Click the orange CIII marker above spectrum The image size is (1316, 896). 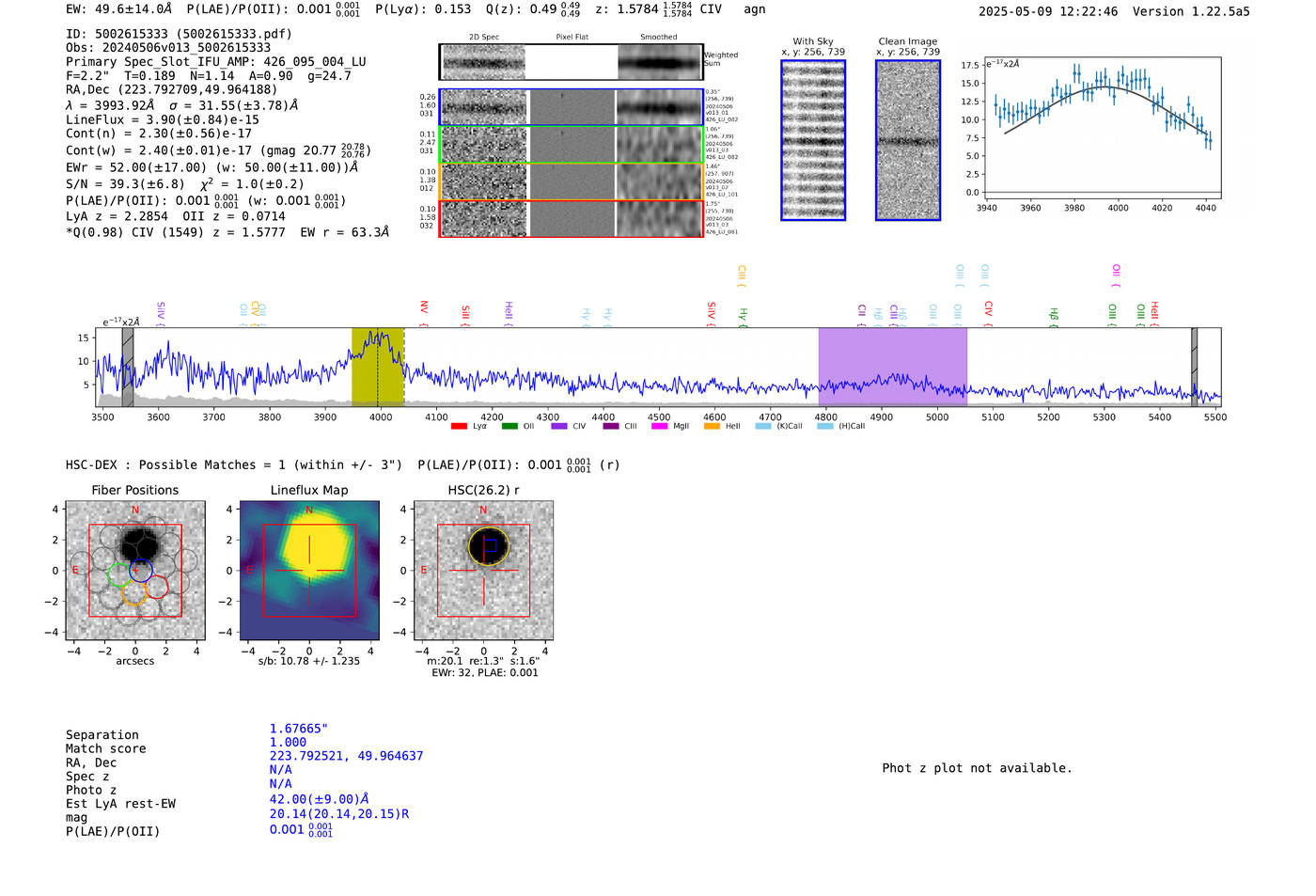click(741, 275)
